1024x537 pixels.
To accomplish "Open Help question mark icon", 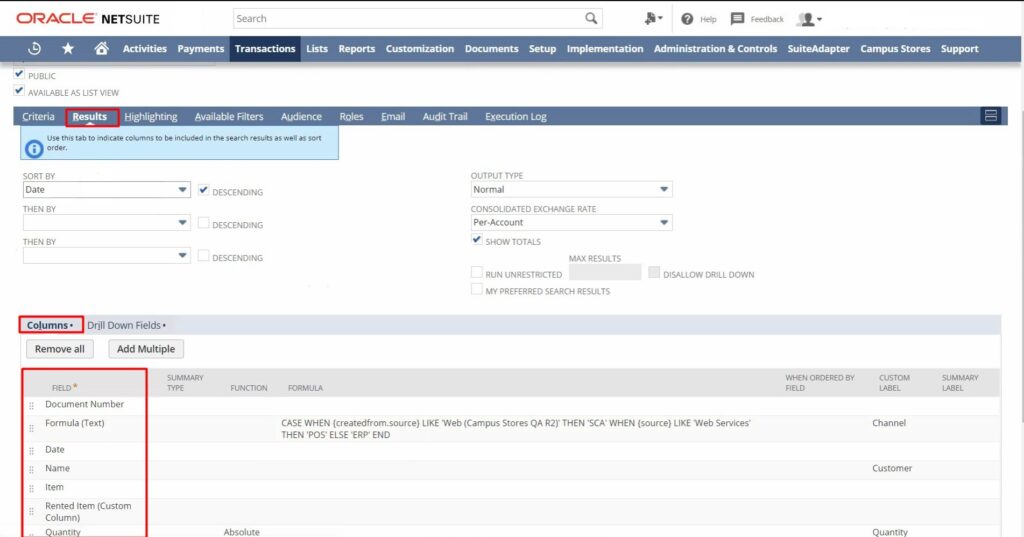I will (687, 19).
